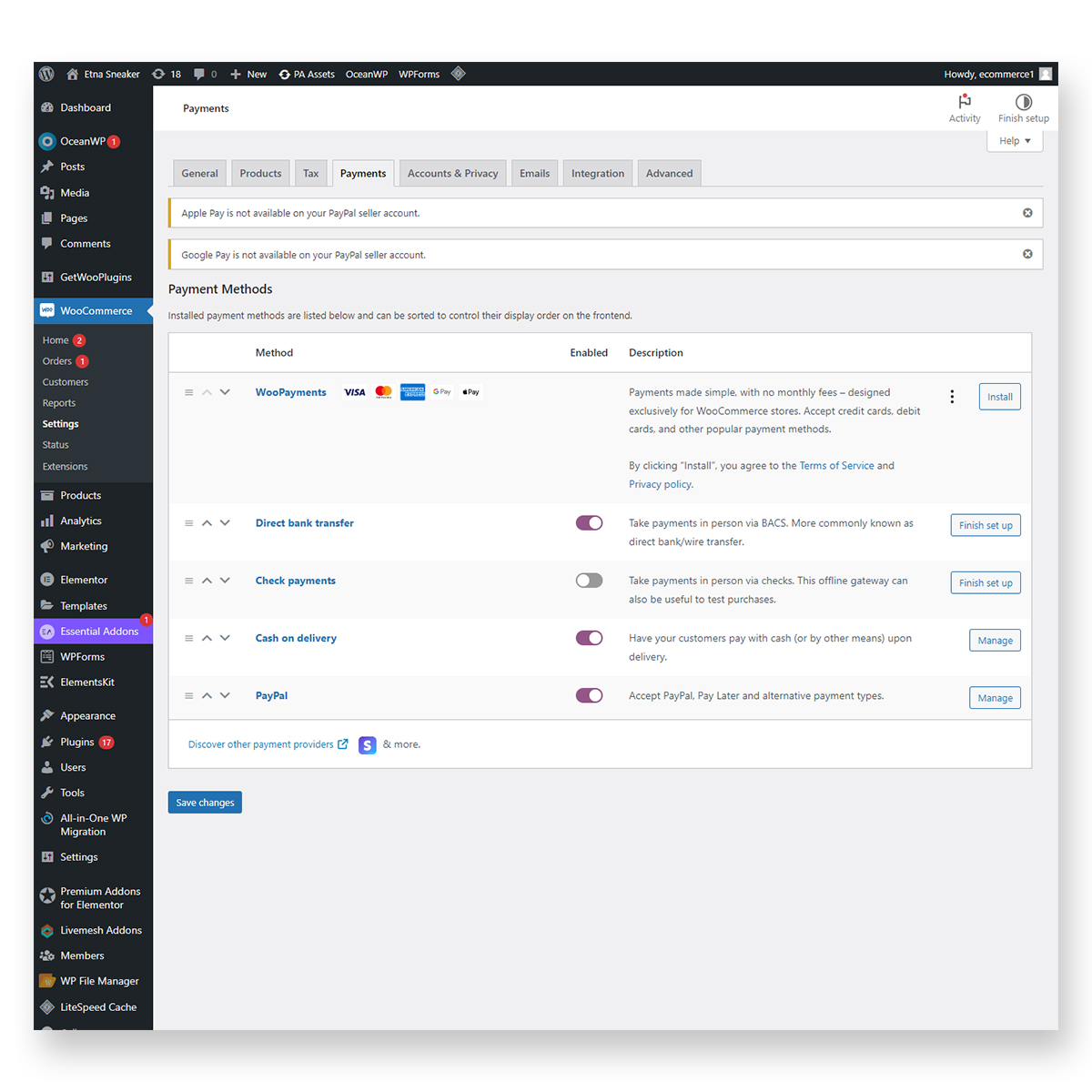Viewport: 1092px width, 1092px height.
Task: Open the Products item in sidebar menu
Action: (80, 495)
